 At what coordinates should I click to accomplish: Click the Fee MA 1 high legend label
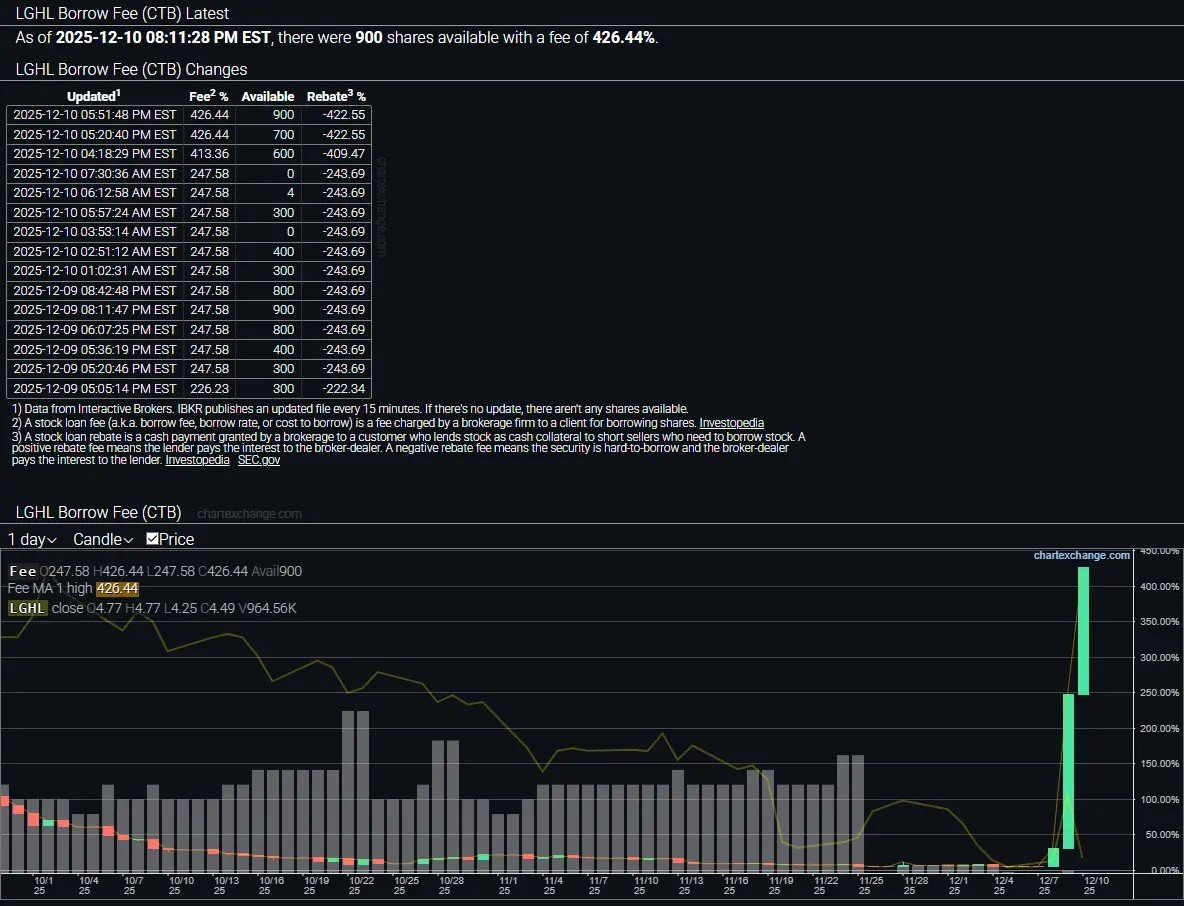50,588
